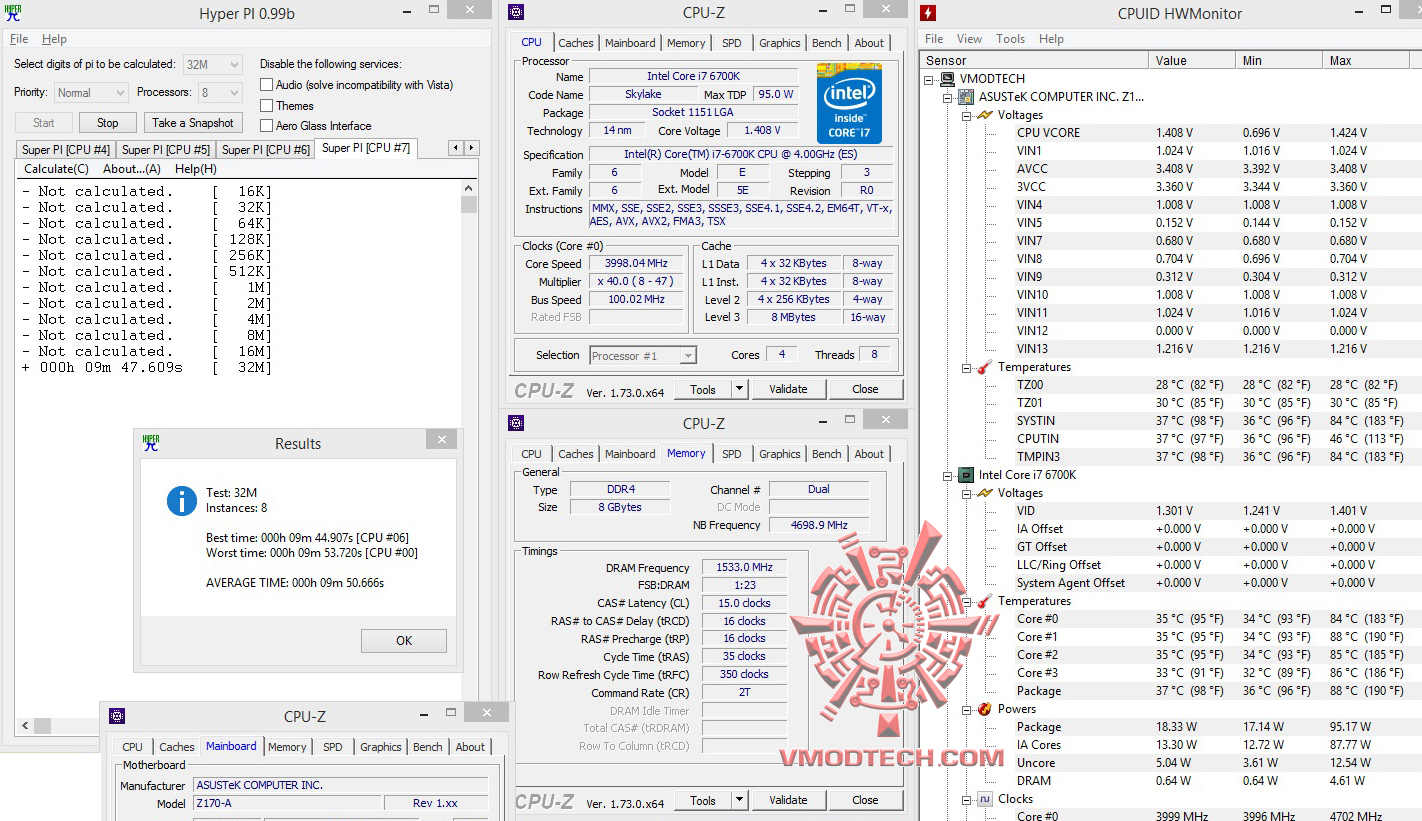
Task: Open Tools menu in HWMonitor
Action: [1010, 39]
